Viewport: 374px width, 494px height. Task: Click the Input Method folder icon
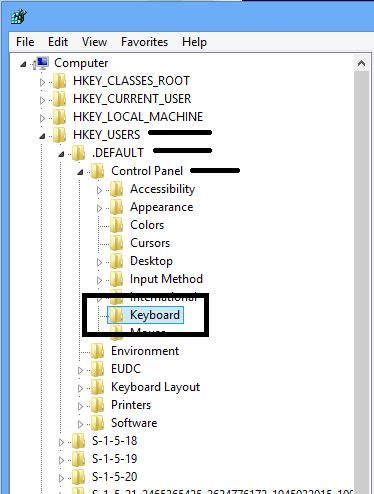116,279
